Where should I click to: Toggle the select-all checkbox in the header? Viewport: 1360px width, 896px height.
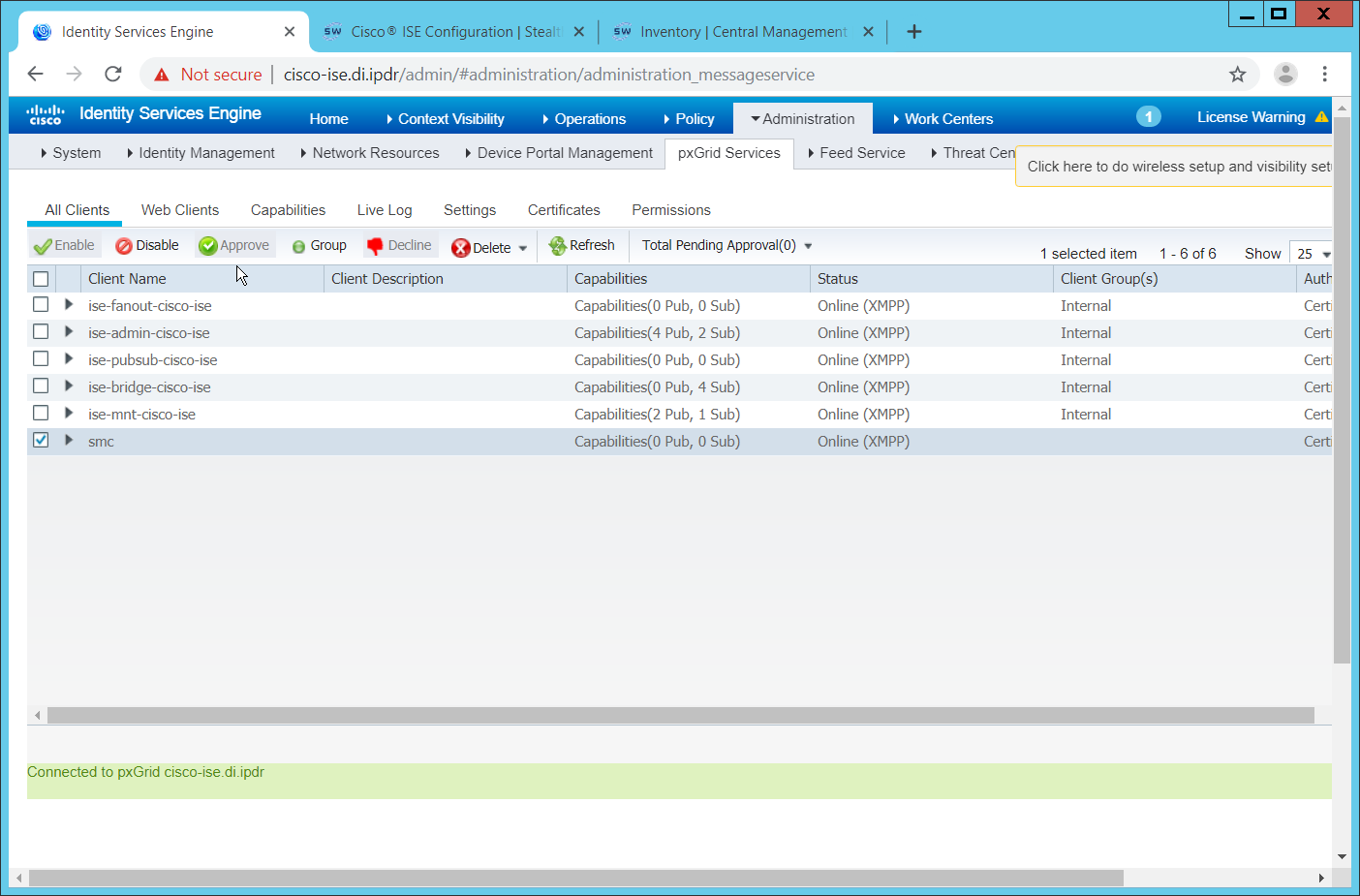click(x=41, y=279)
